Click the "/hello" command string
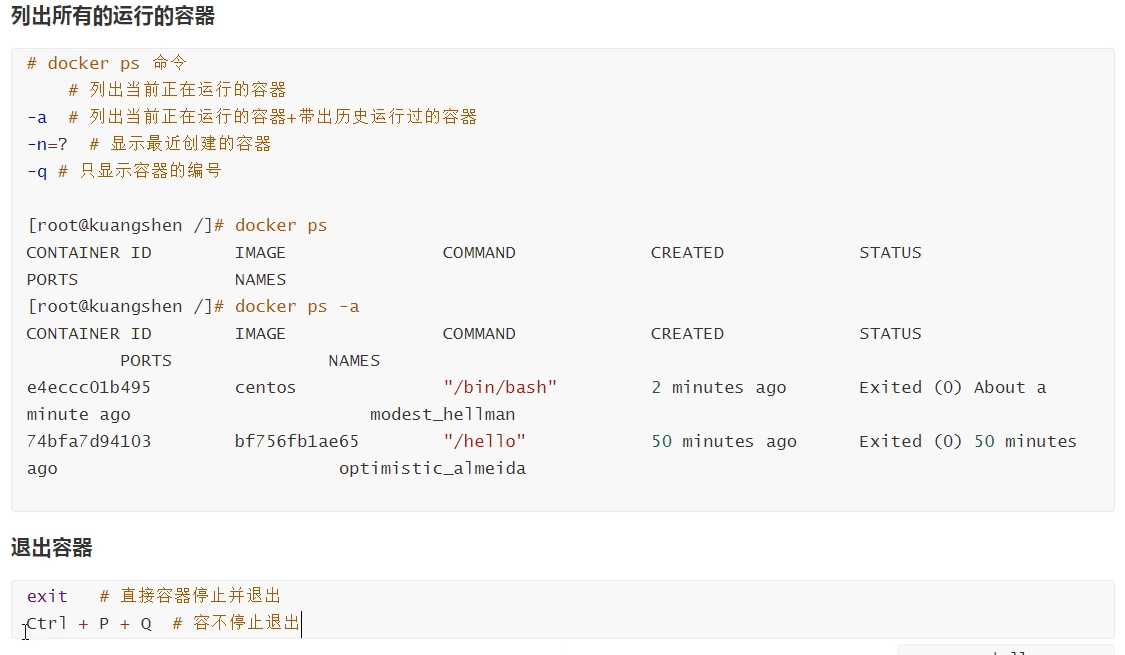 coord(484,441)
